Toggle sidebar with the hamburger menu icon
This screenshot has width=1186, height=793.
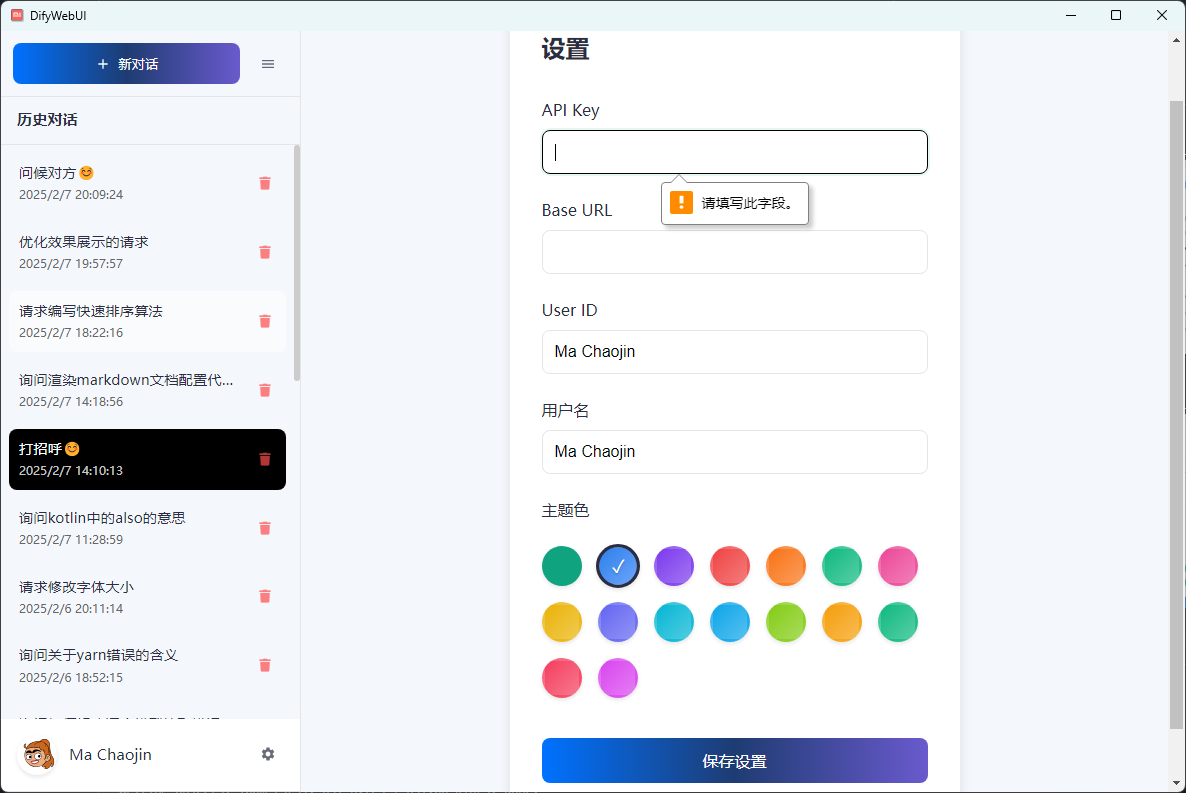(x=268, y=64)
